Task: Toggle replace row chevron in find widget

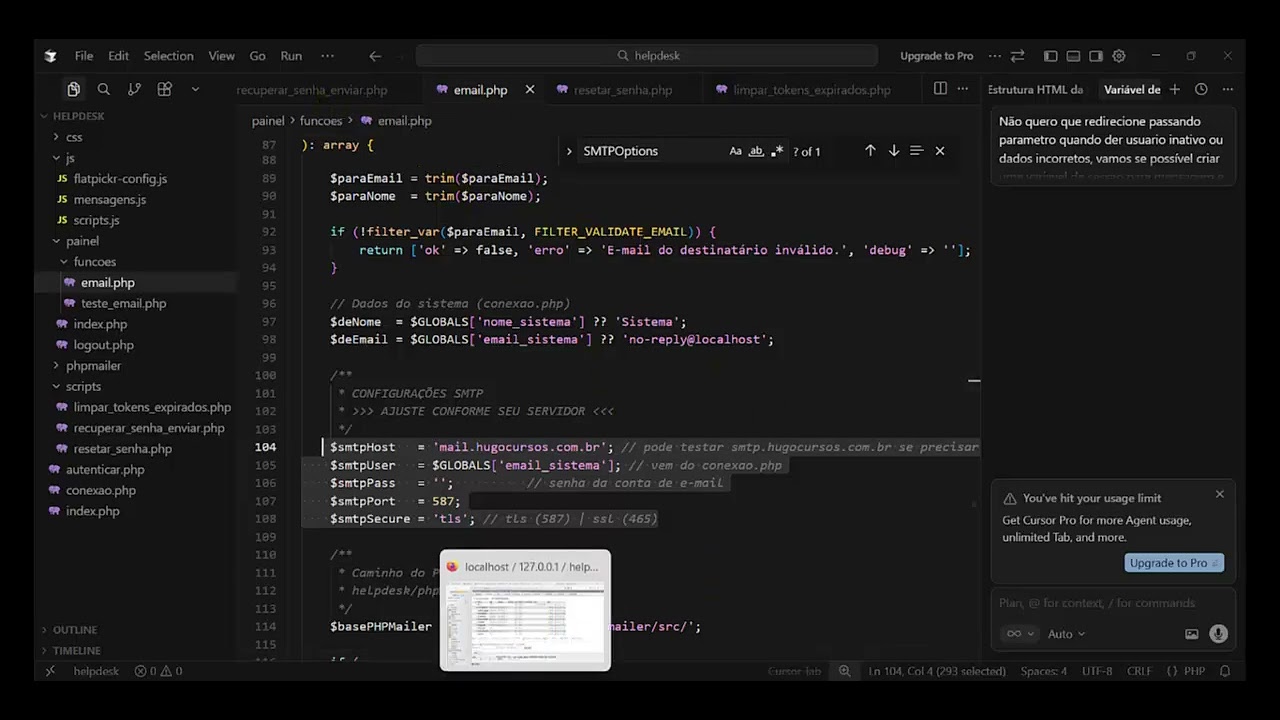Action: (569, 151)
